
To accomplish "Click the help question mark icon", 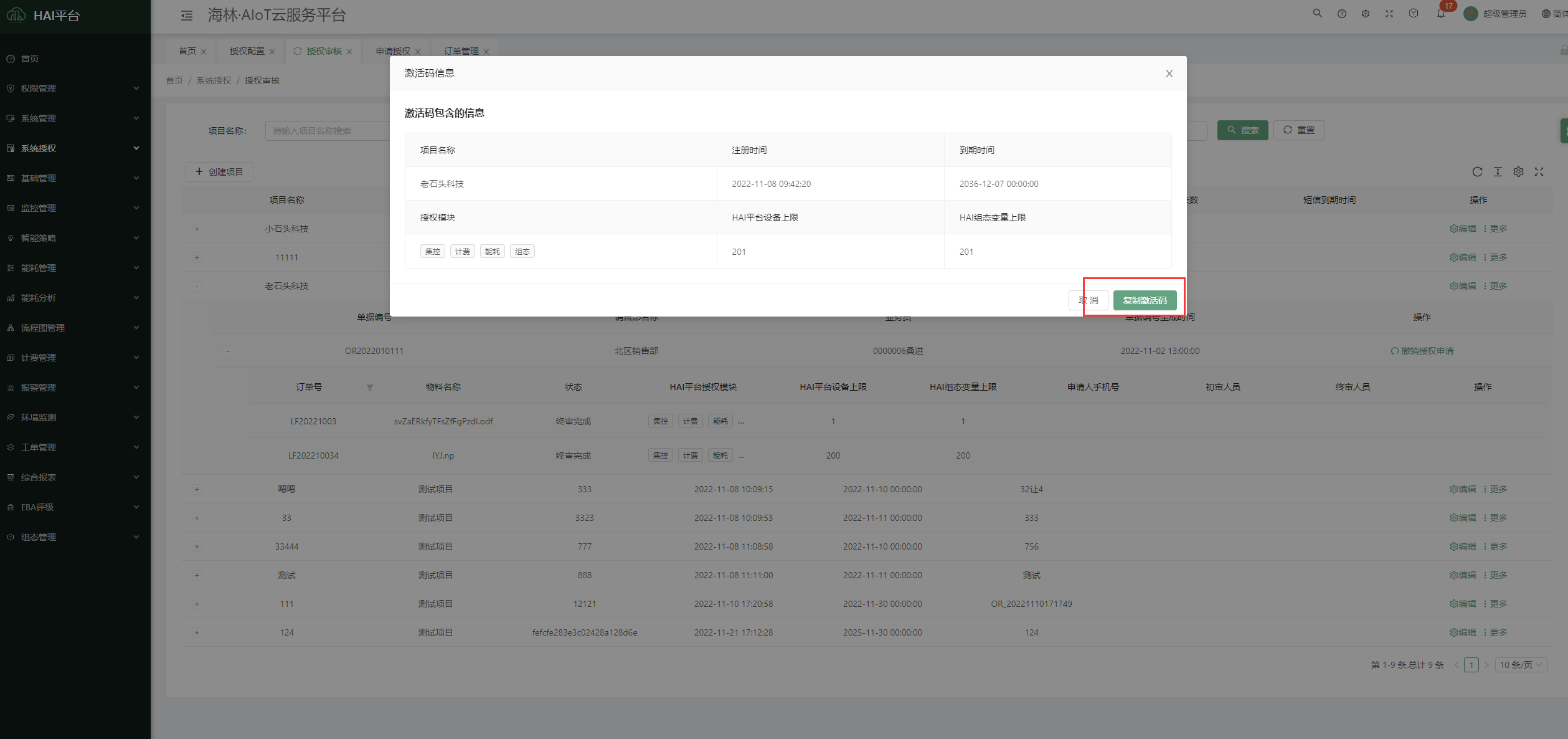I will pos(1341,14).
